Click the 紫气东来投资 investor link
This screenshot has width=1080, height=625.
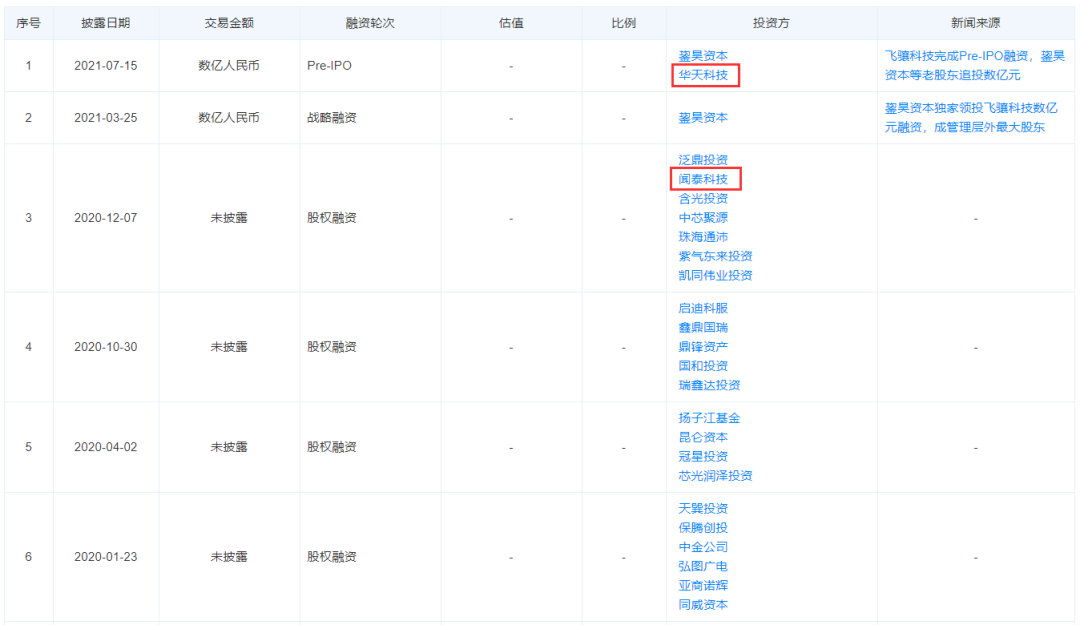coord(715,256)
